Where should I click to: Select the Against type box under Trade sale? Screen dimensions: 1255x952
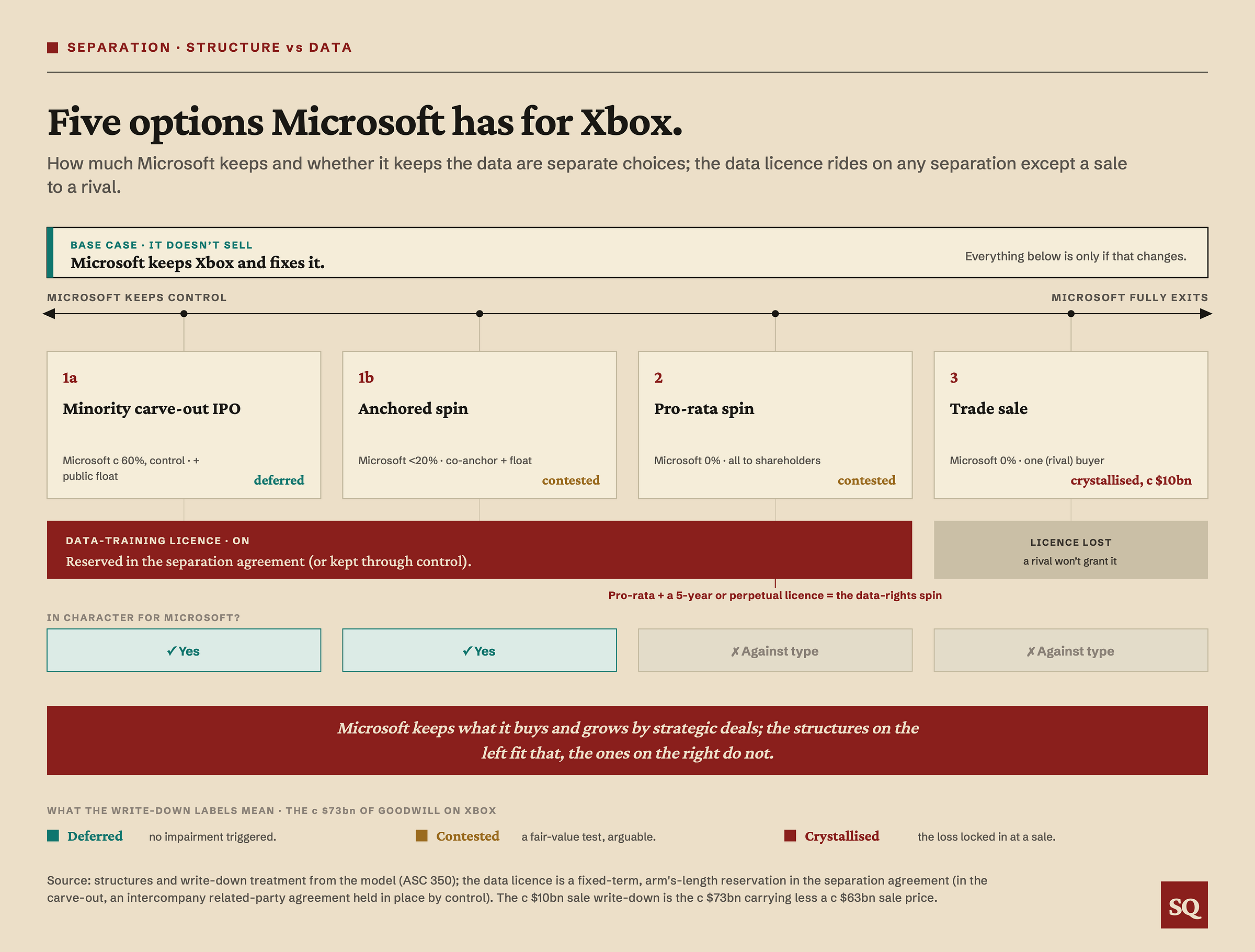point(1070,650)
